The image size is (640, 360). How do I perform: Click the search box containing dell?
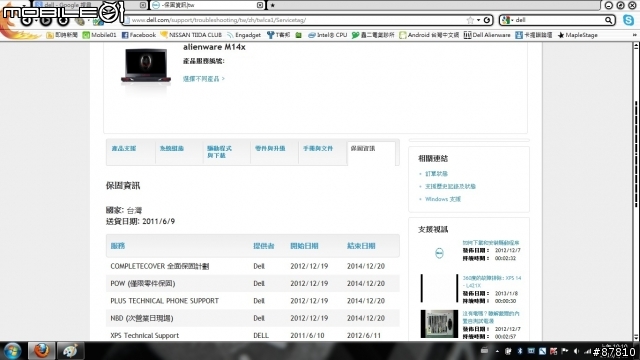[559, 20]
